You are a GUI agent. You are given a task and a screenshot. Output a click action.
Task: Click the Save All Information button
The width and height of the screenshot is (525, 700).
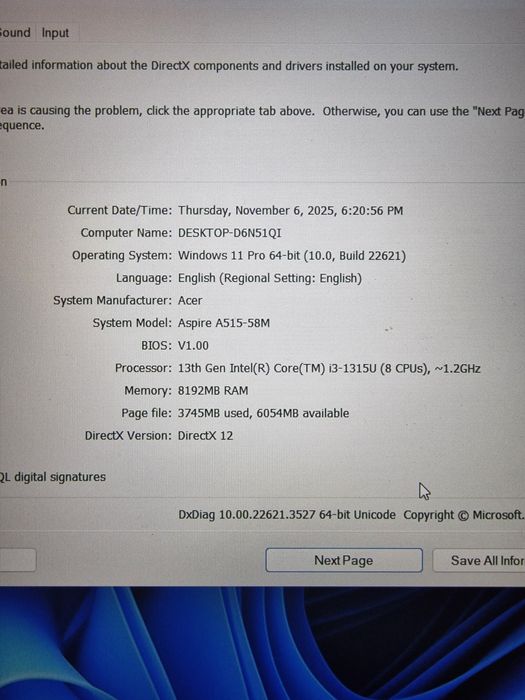pos(479,560)
